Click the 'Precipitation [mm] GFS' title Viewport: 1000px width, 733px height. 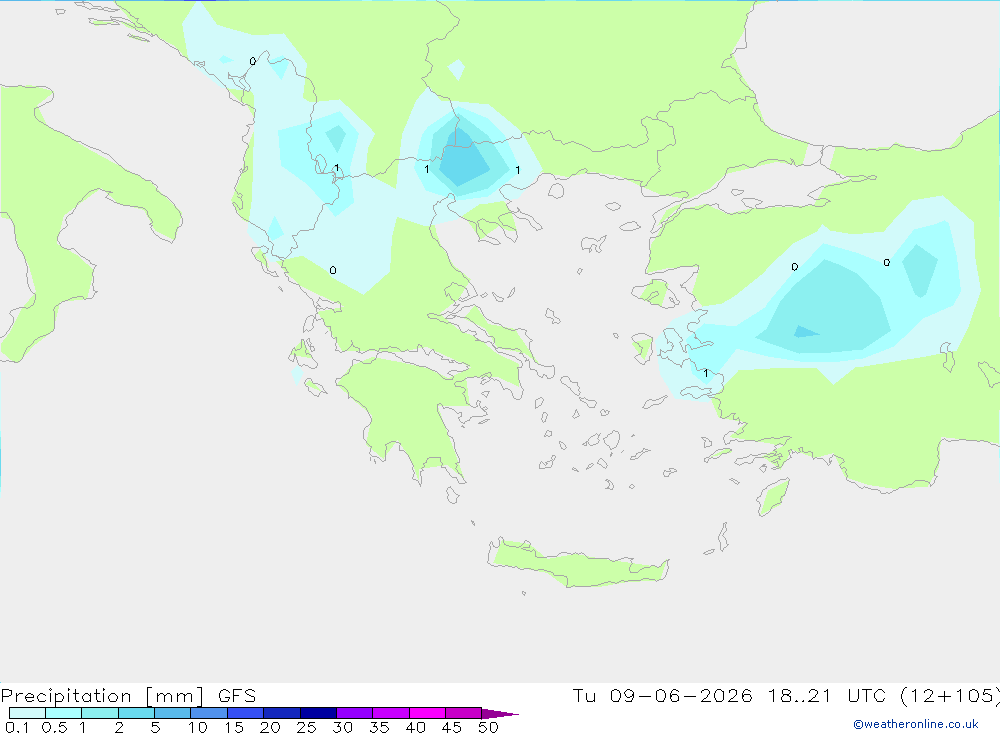(x=128, y=696)
